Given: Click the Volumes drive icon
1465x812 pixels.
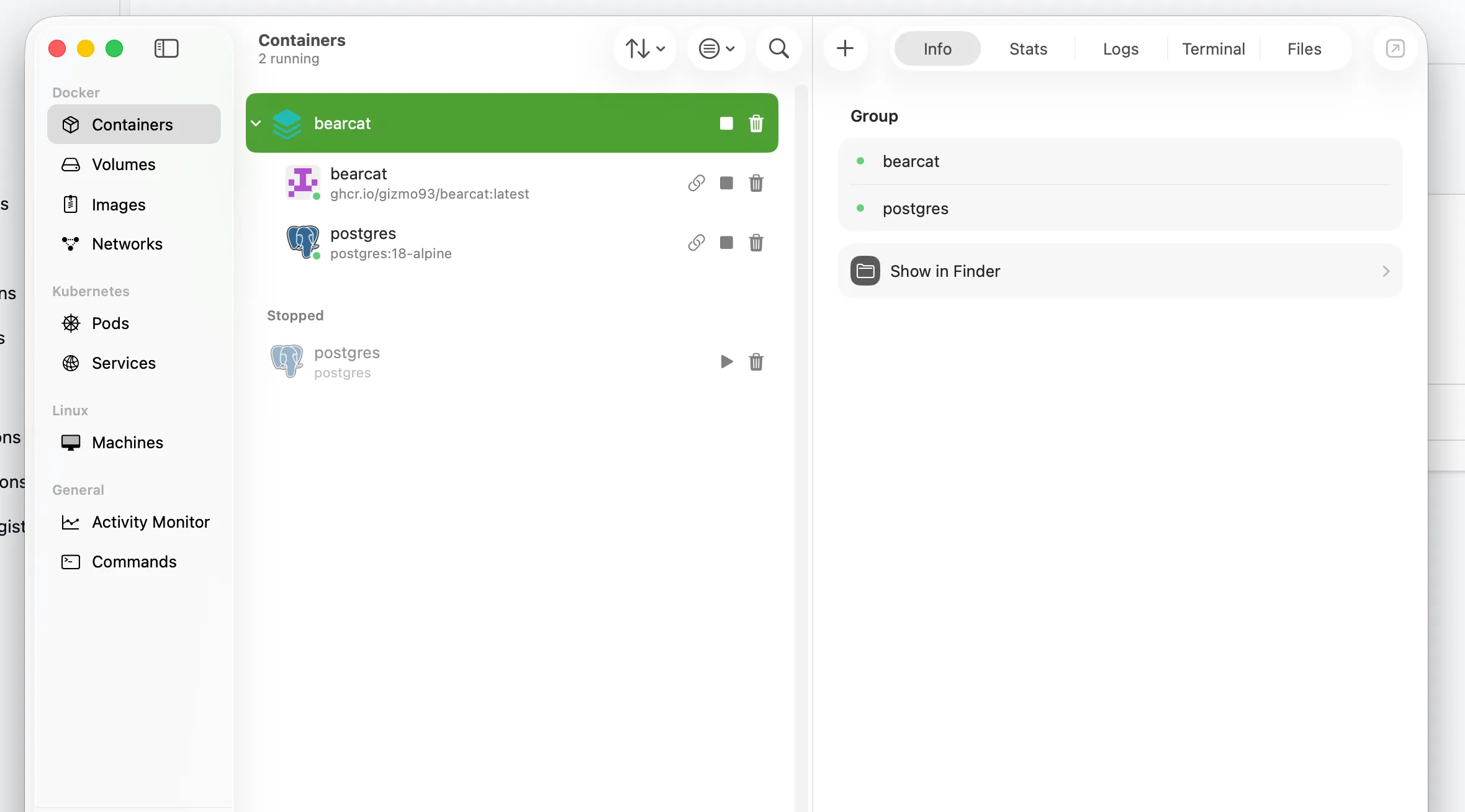Looking at the screenshot, I should point(71,165).
